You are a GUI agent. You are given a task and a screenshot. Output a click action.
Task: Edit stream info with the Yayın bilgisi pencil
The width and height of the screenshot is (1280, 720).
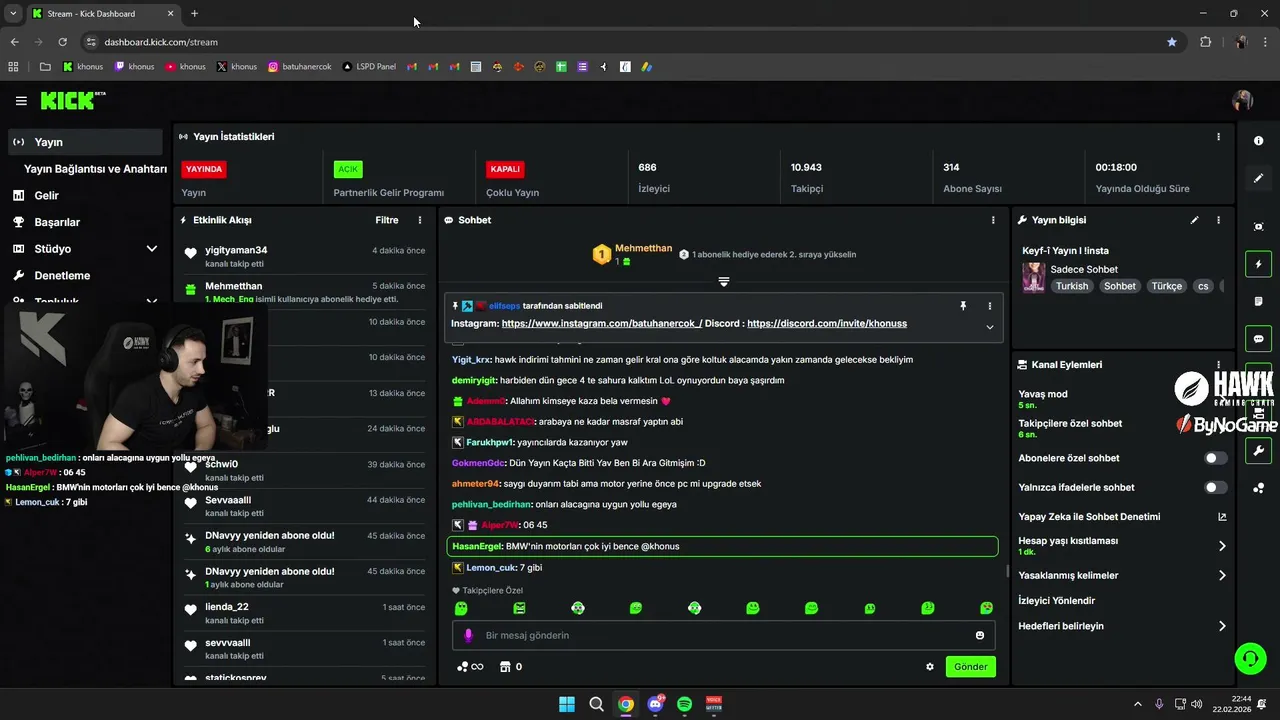(x=1194, y=220)
